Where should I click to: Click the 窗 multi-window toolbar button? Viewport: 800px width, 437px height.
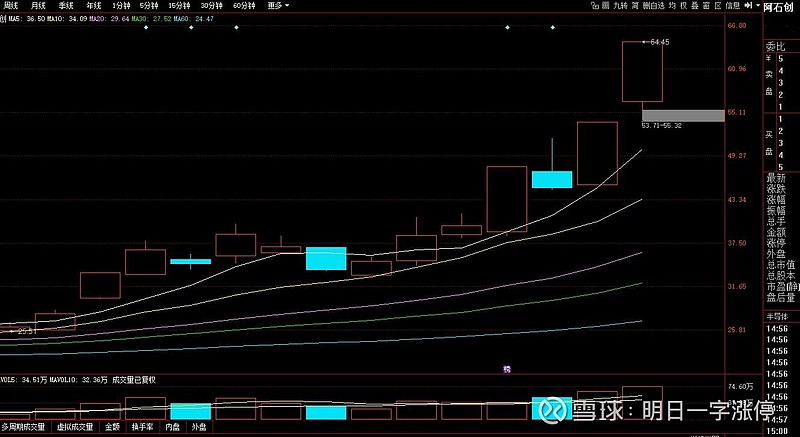point(706,6)
